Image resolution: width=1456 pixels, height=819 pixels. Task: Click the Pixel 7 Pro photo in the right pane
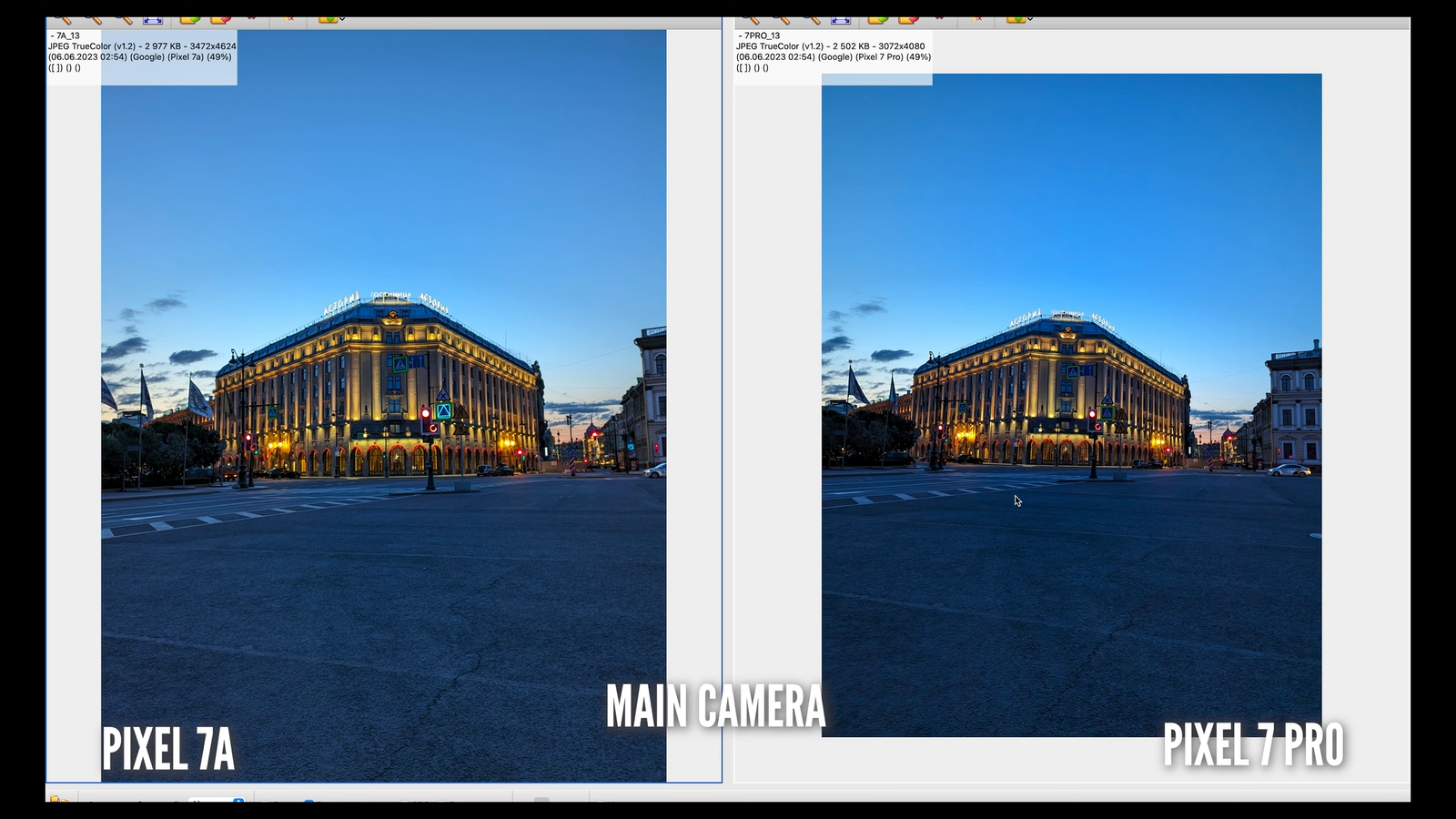pyautogui.click(x=1071, y=405)
